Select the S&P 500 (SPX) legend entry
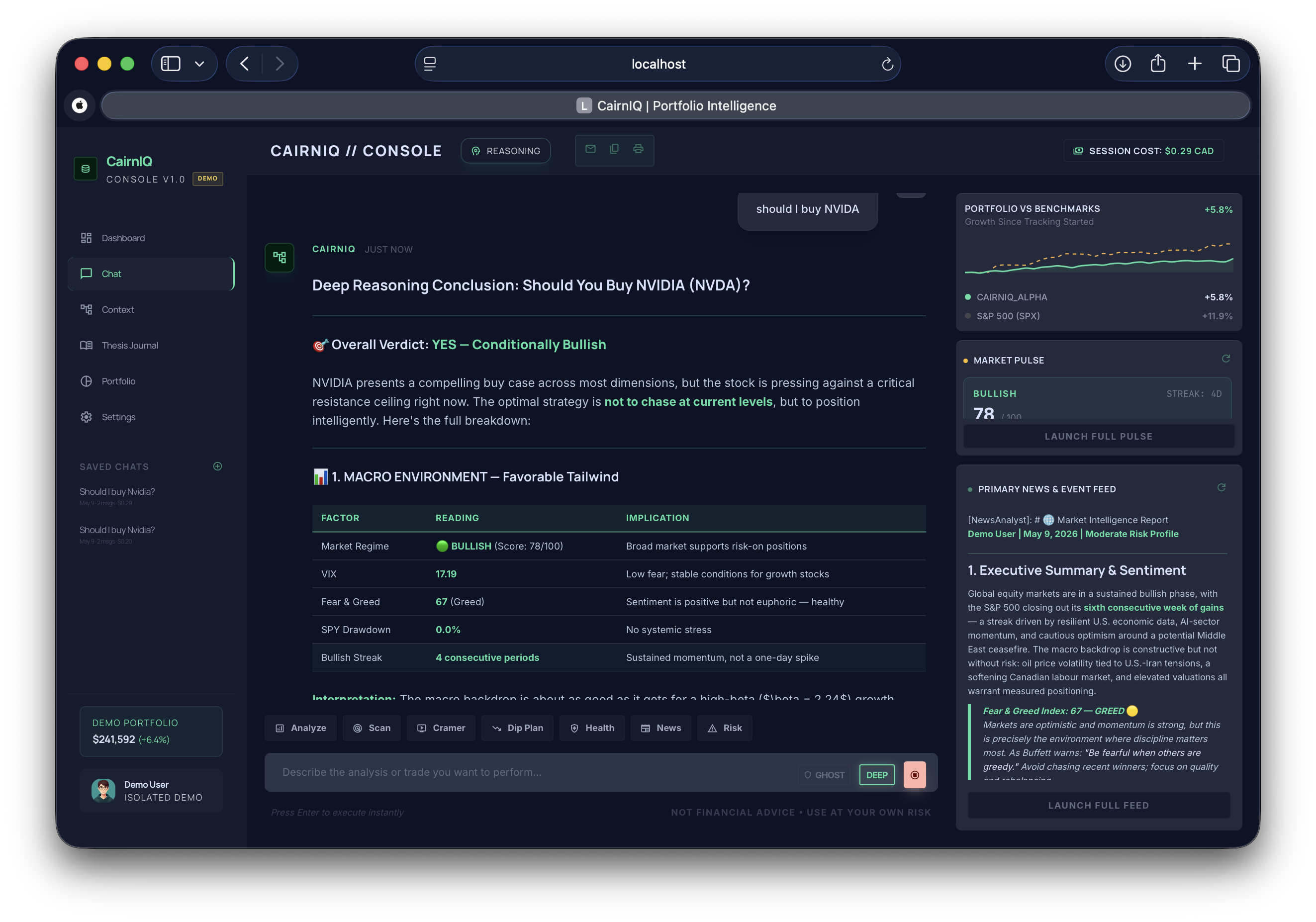This screenshot has width=1316, height=922. (1098, 316)
